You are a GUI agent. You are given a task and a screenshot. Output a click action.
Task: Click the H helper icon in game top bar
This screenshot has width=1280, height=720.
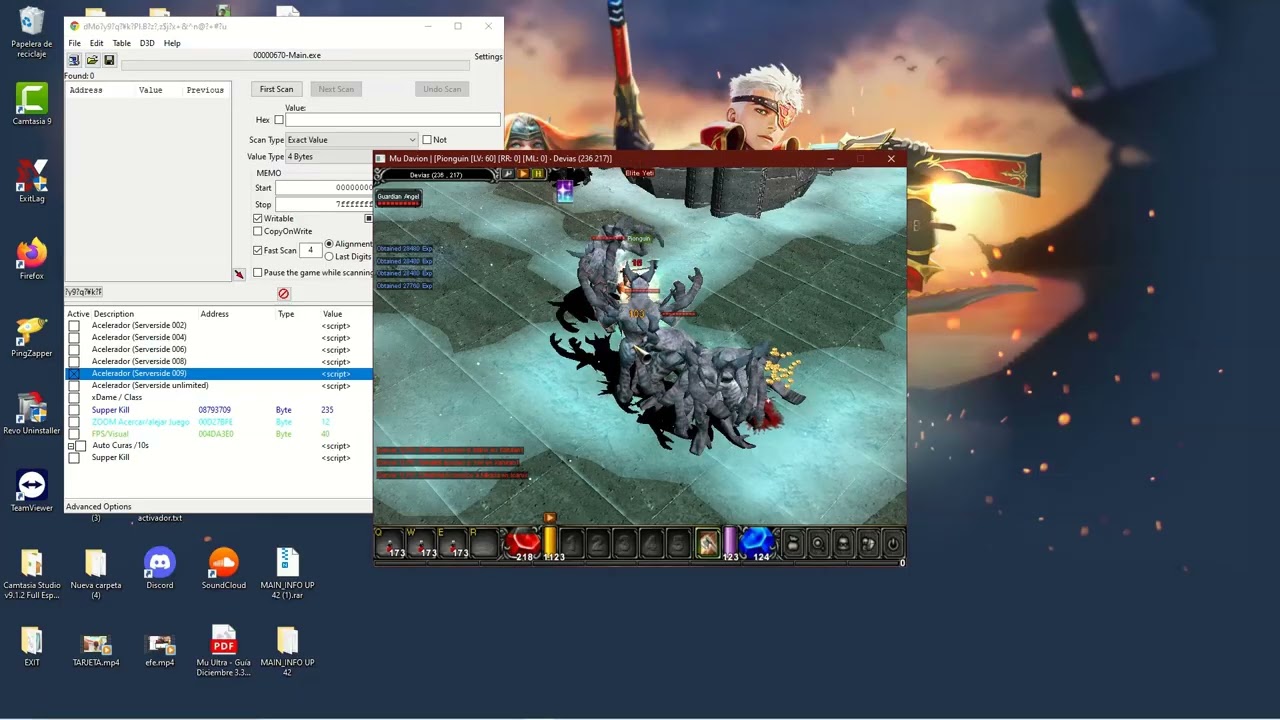tap(538, 174)
